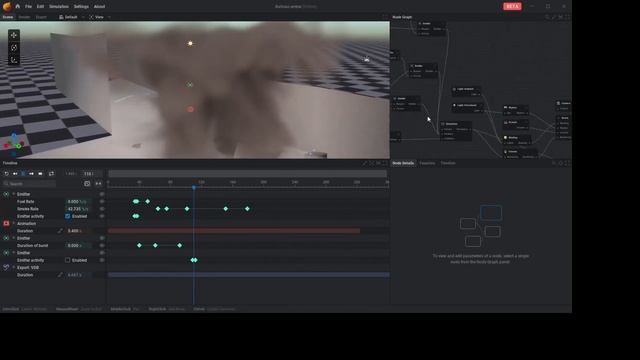The height and width of the screenshot is (360, 640).
Task: Select the Scale gizmo tool in viewport
Action: (x=13, y=60)
